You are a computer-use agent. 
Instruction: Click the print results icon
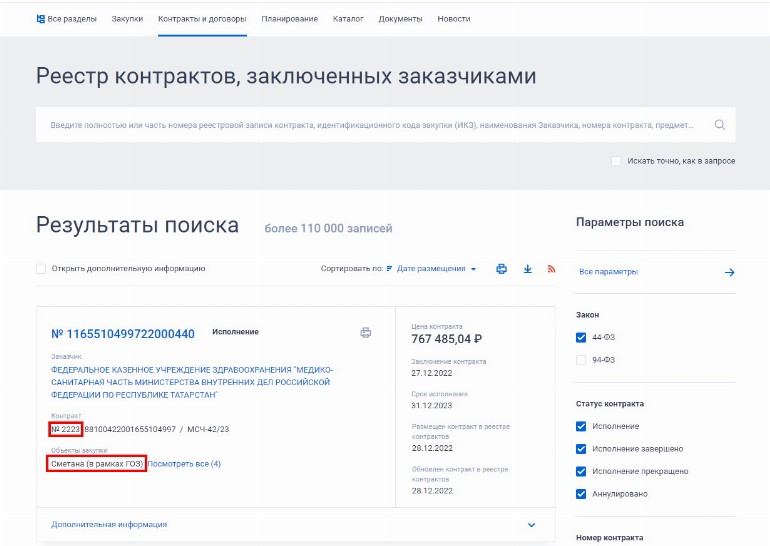[x=502, y=269]
